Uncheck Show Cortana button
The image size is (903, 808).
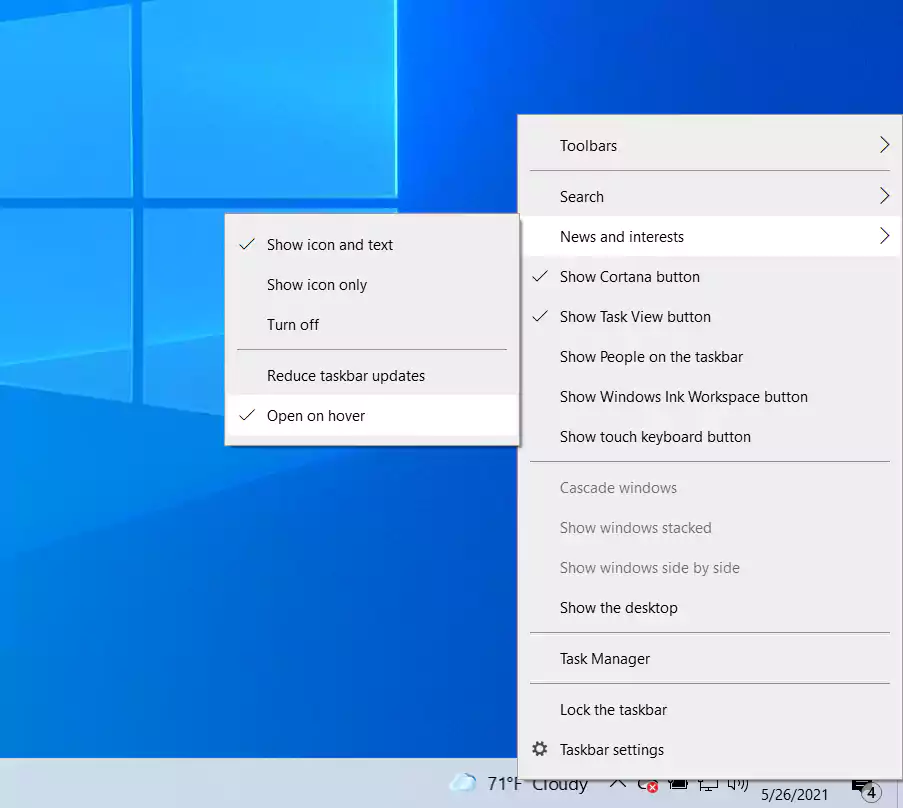pos(710,276)
